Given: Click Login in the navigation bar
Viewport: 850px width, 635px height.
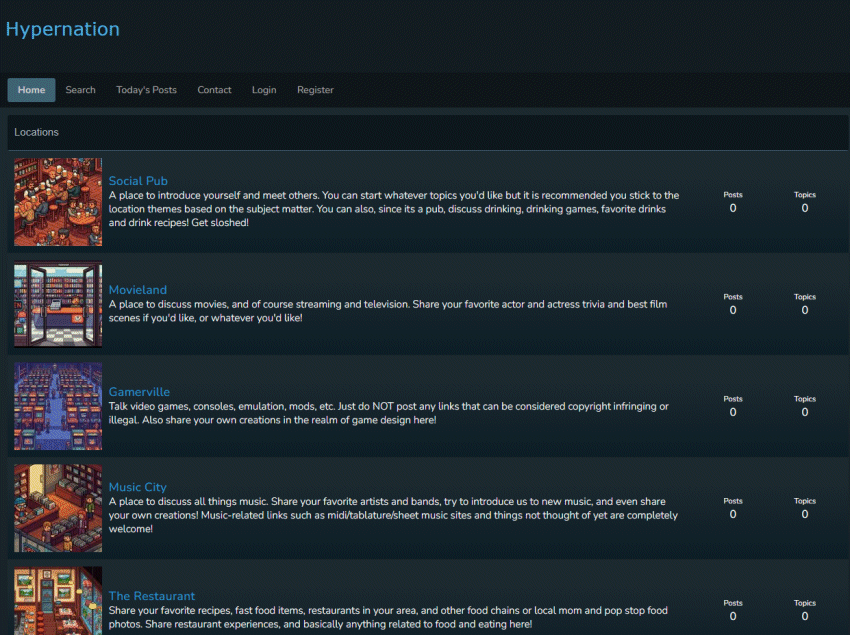Looking at the screenshot, I should (264, 90).
